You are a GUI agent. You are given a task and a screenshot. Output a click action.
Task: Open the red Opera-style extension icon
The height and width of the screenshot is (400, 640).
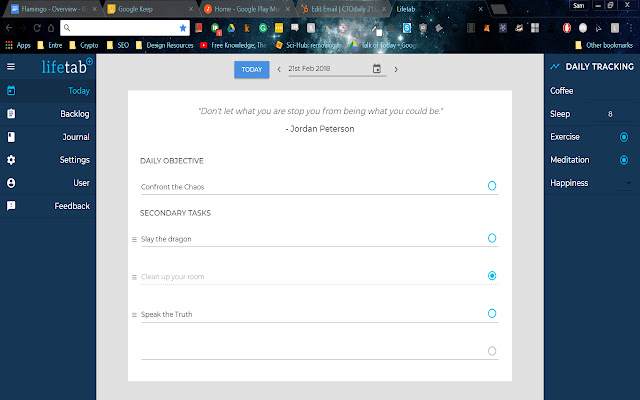click(x=567, y=28)
